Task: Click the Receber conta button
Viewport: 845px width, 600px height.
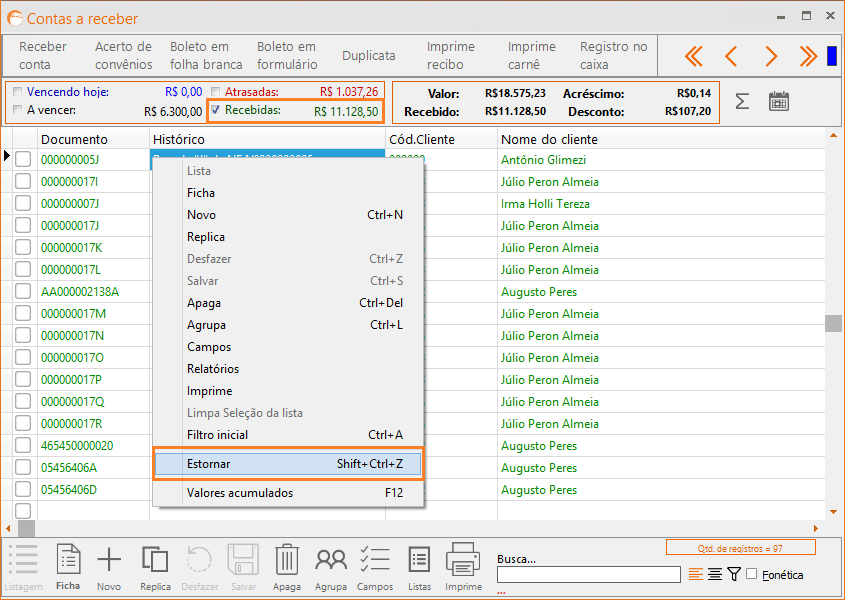Action: (x=44, y=56)
